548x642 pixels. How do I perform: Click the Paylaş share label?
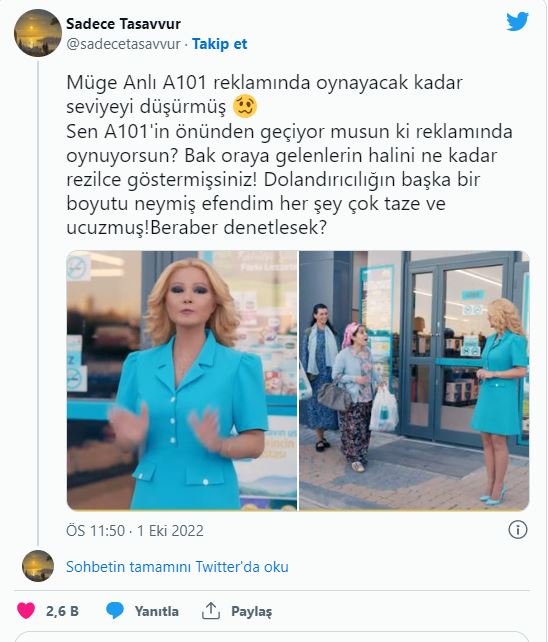(251, 611)
